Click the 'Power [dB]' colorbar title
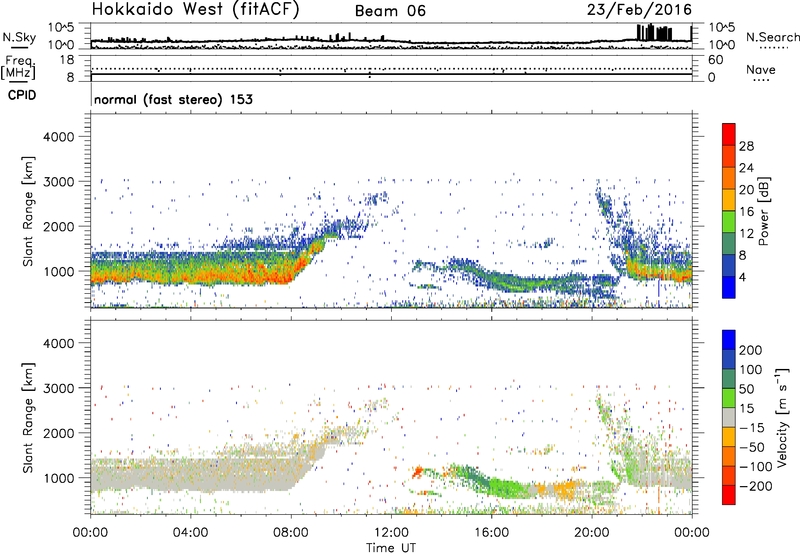This screenshot has width=800, height=554. (x=763, y=211)
